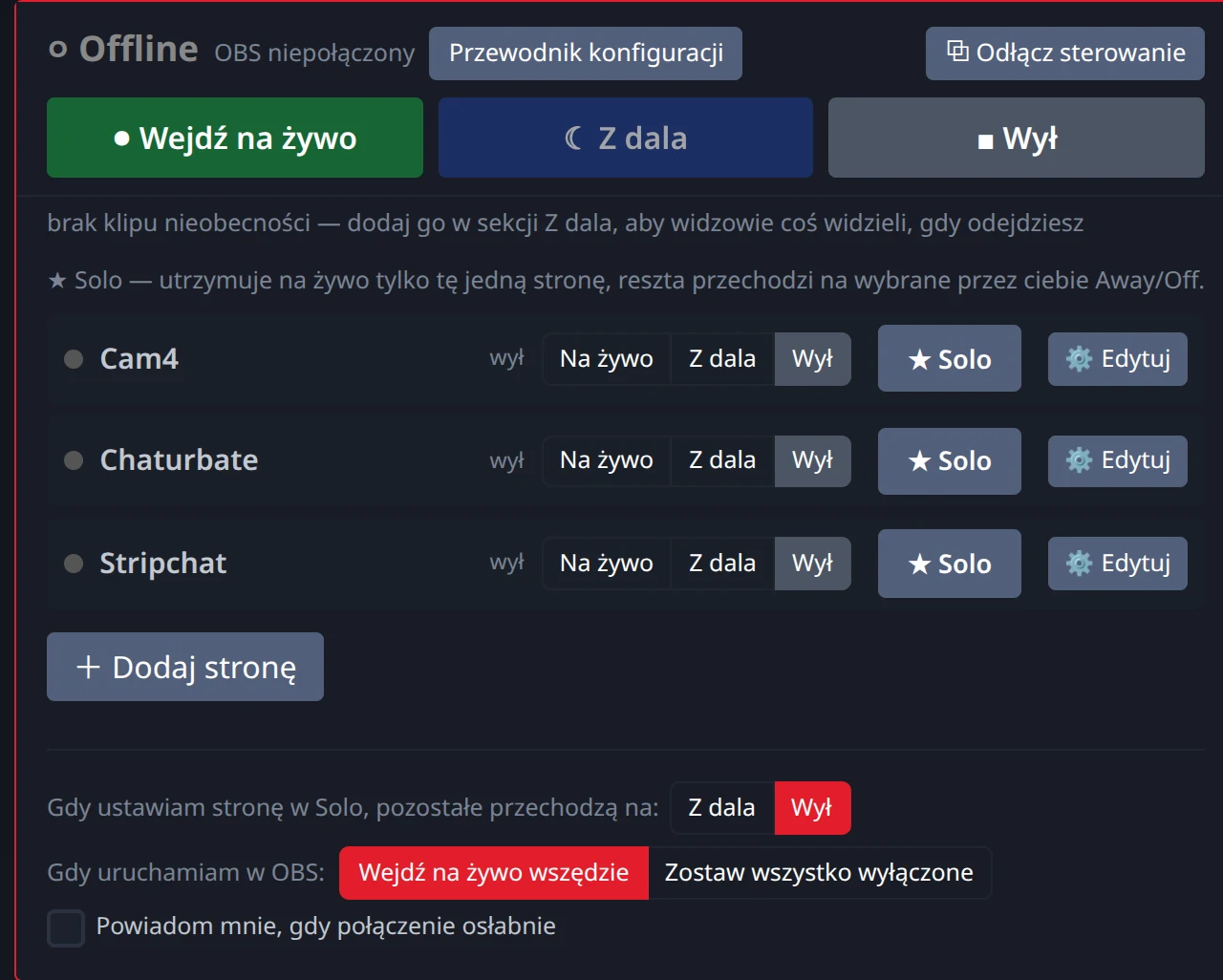Viewport: 1223px width, 980px height.
Task: Solo the Cam4 site
Action: 950,358
